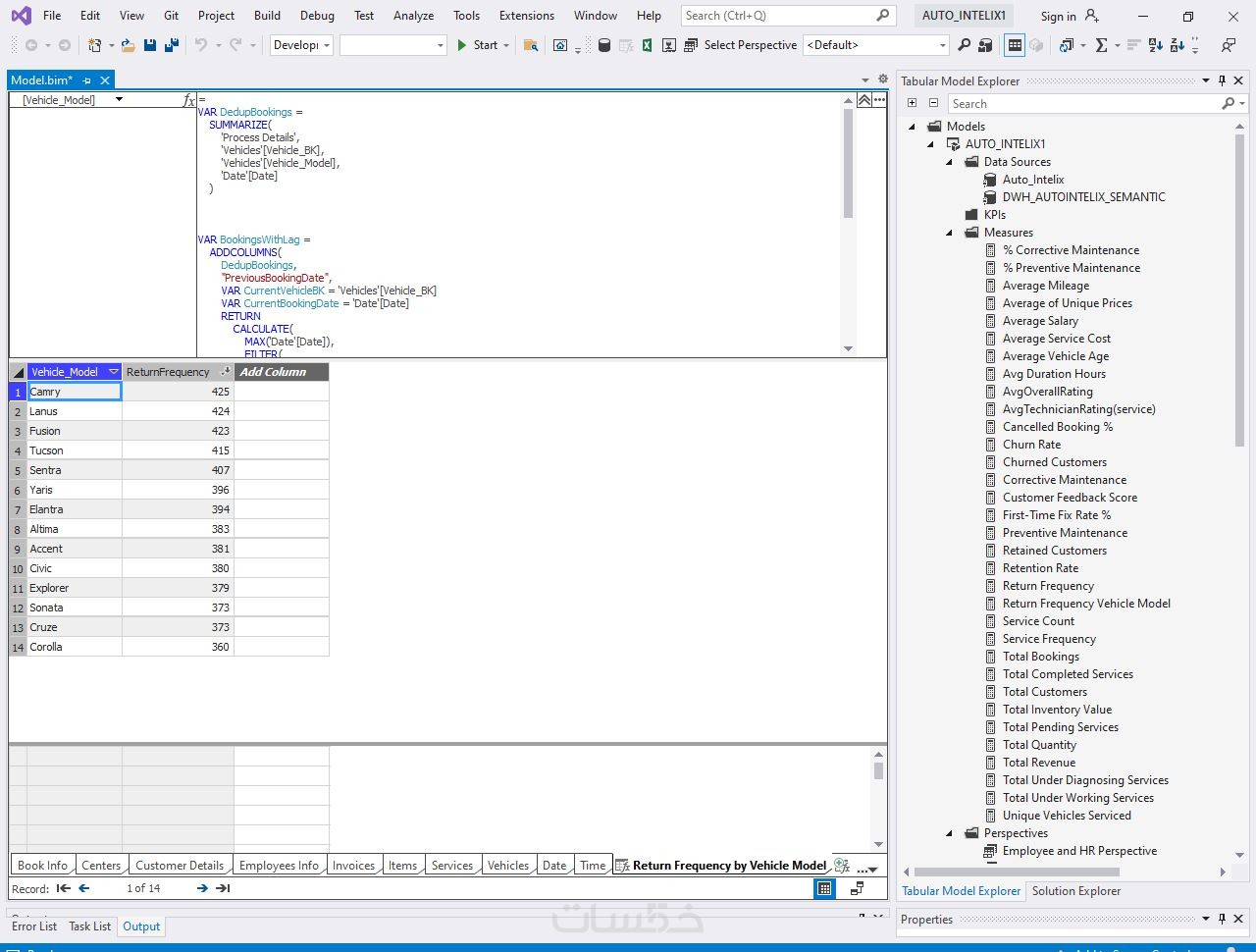Click the Sort A to Z icon
Image resolution: width=1256 pixels, height=952 pixels.
click(1155, 45)
